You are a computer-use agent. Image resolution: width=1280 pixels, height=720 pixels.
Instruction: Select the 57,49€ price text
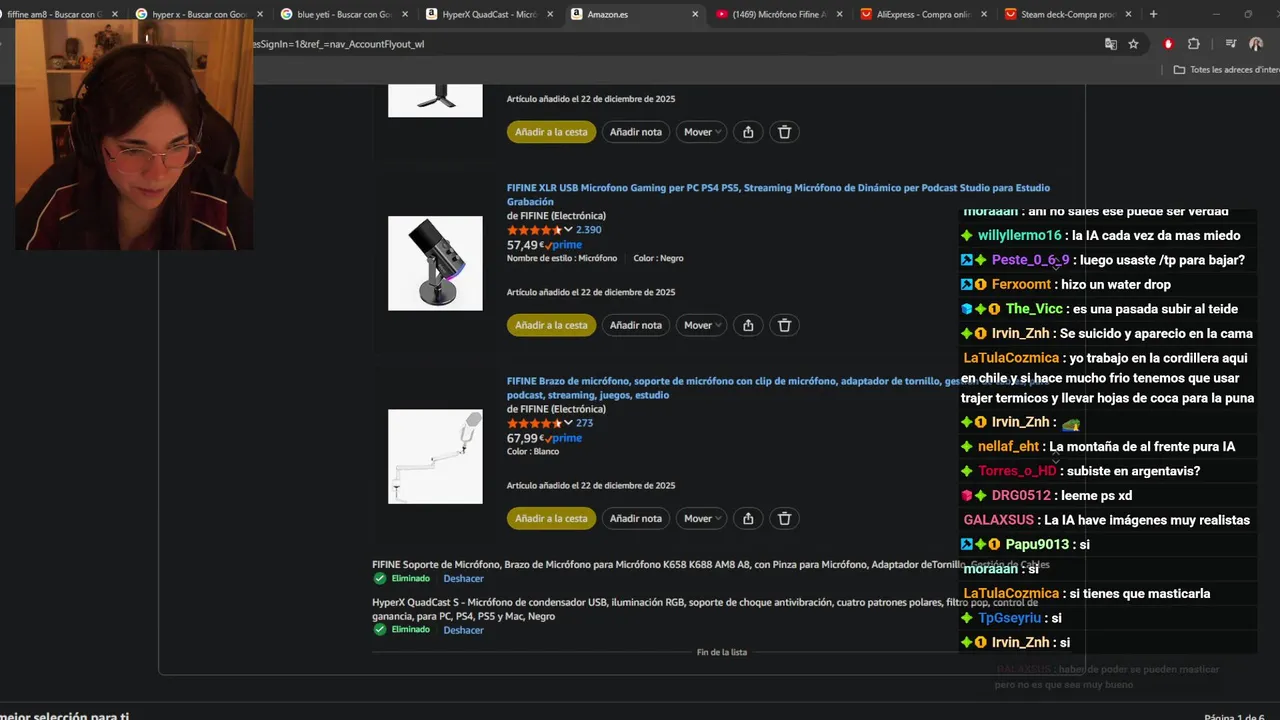526,245
